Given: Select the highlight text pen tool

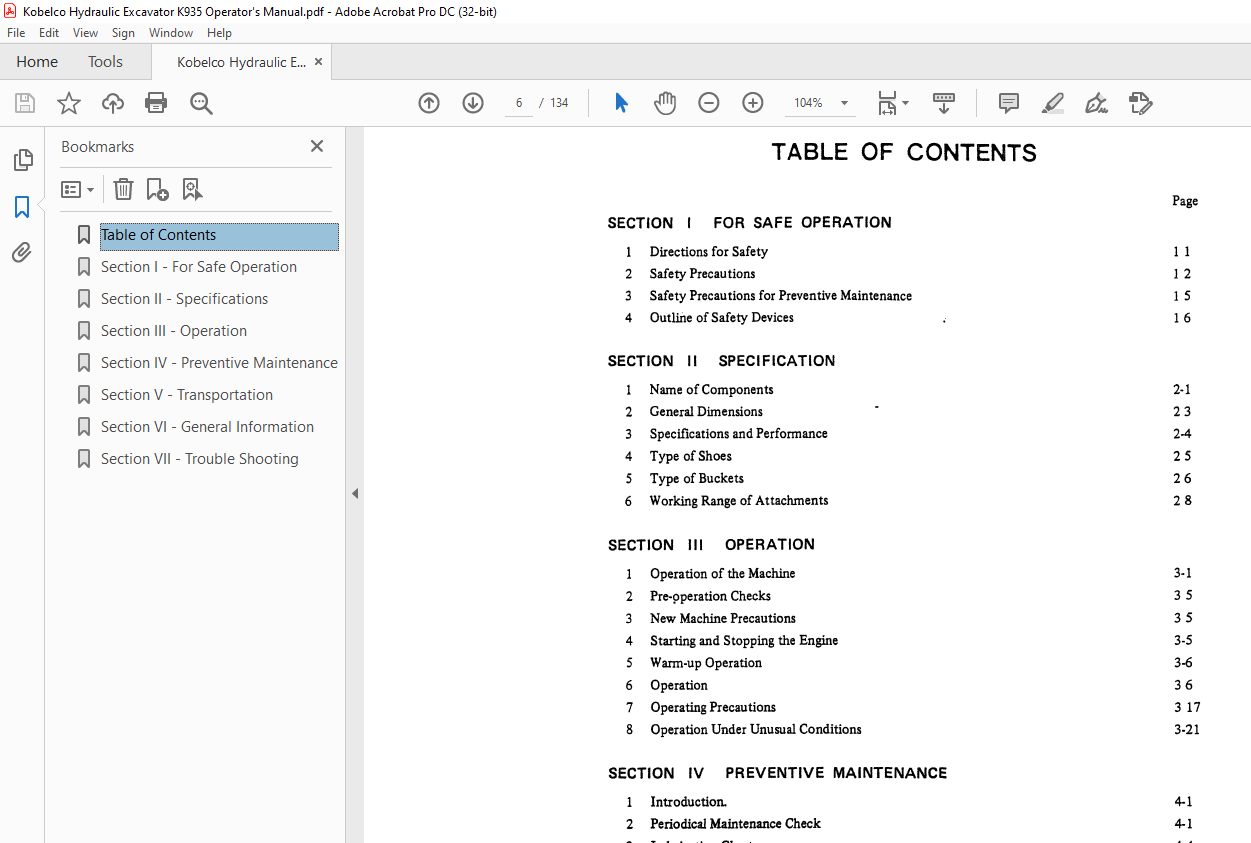Looking at the screenshot, I should [x=1052, y=103].
